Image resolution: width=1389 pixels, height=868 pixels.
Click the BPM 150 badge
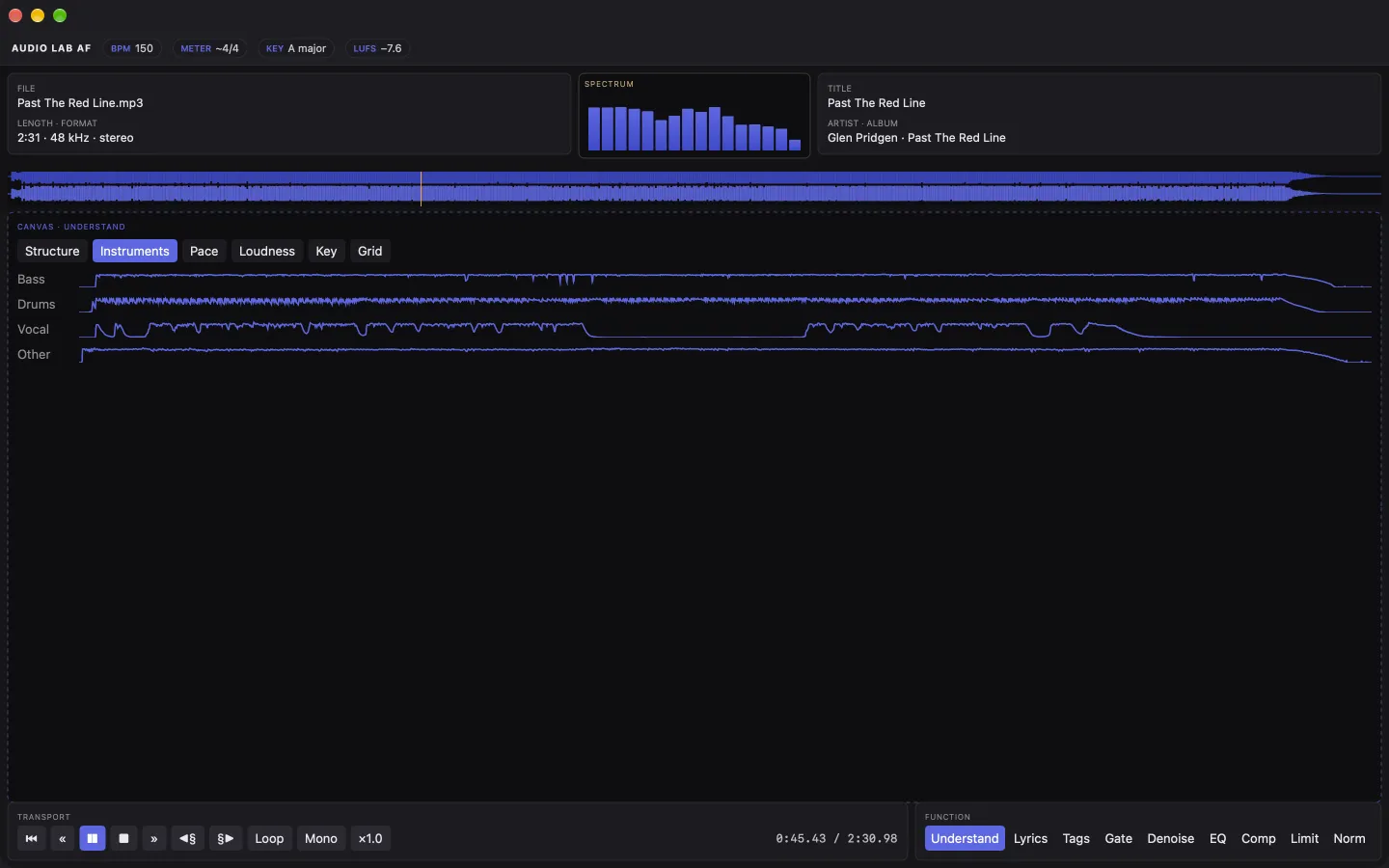click(x=132, y=48)
